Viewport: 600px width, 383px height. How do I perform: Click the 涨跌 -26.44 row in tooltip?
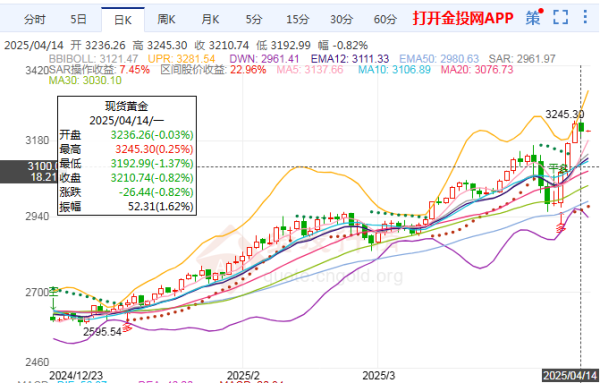click(127, 192)
